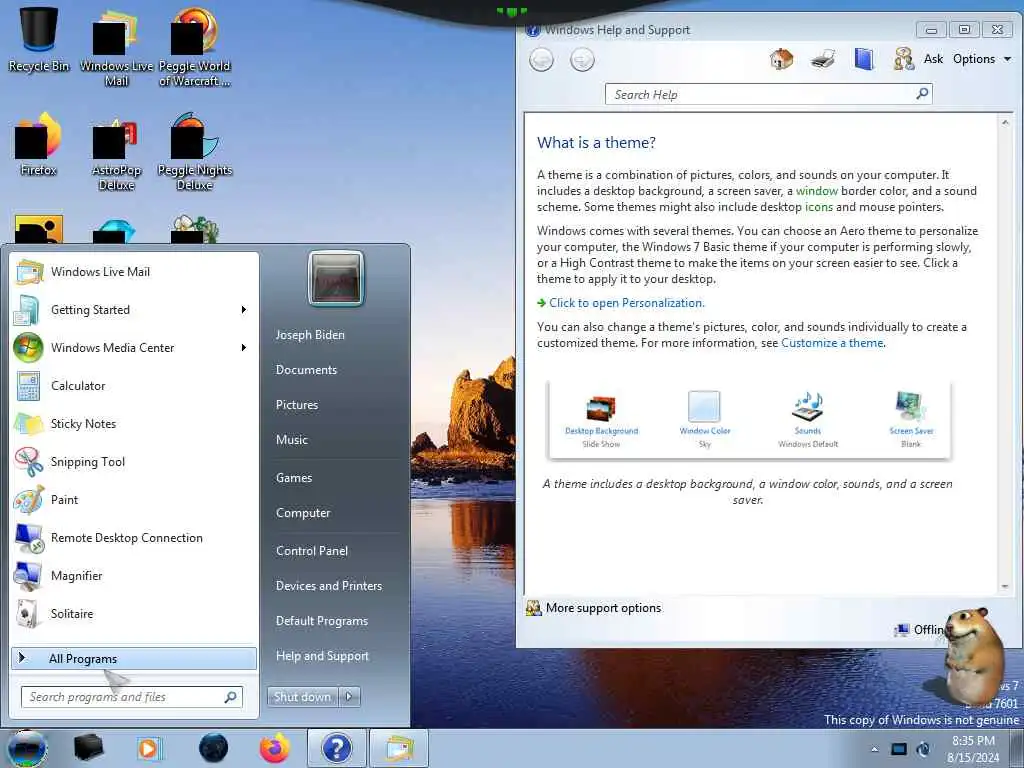Open Computer from the Start menu

pyautogui.click(x=302, y=513)
